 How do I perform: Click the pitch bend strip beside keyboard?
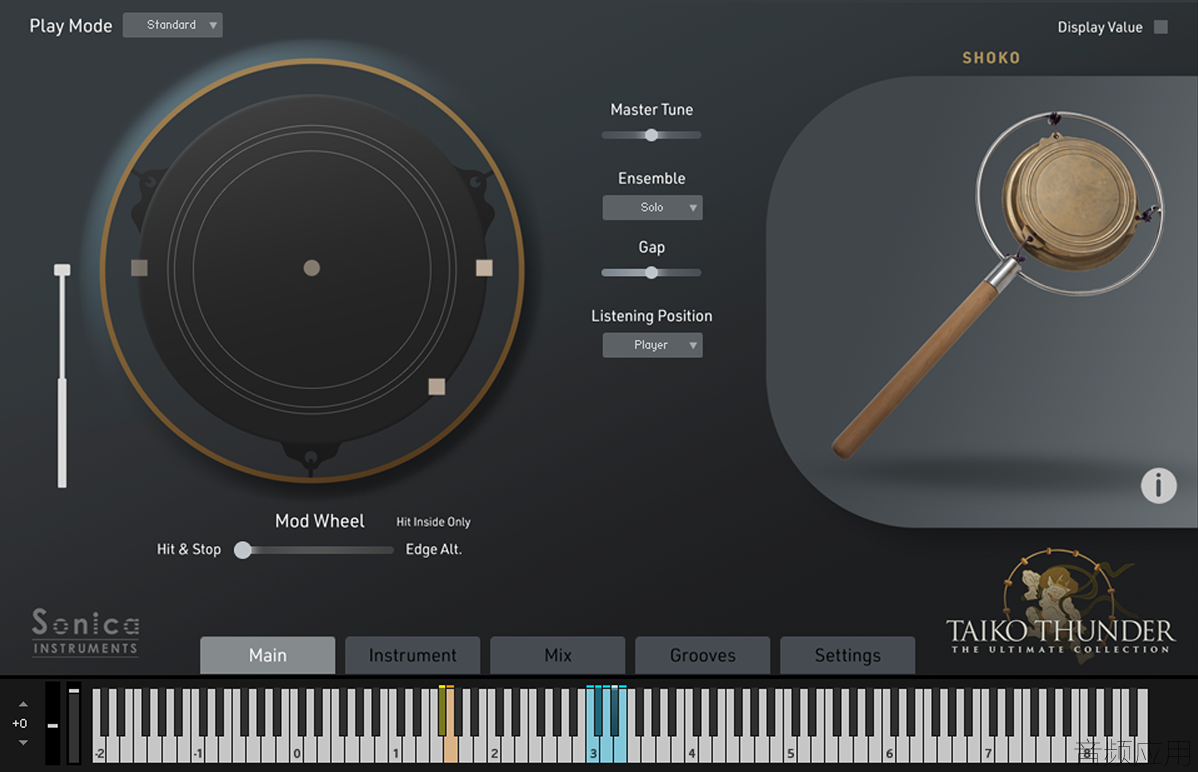tap(52, 723)
